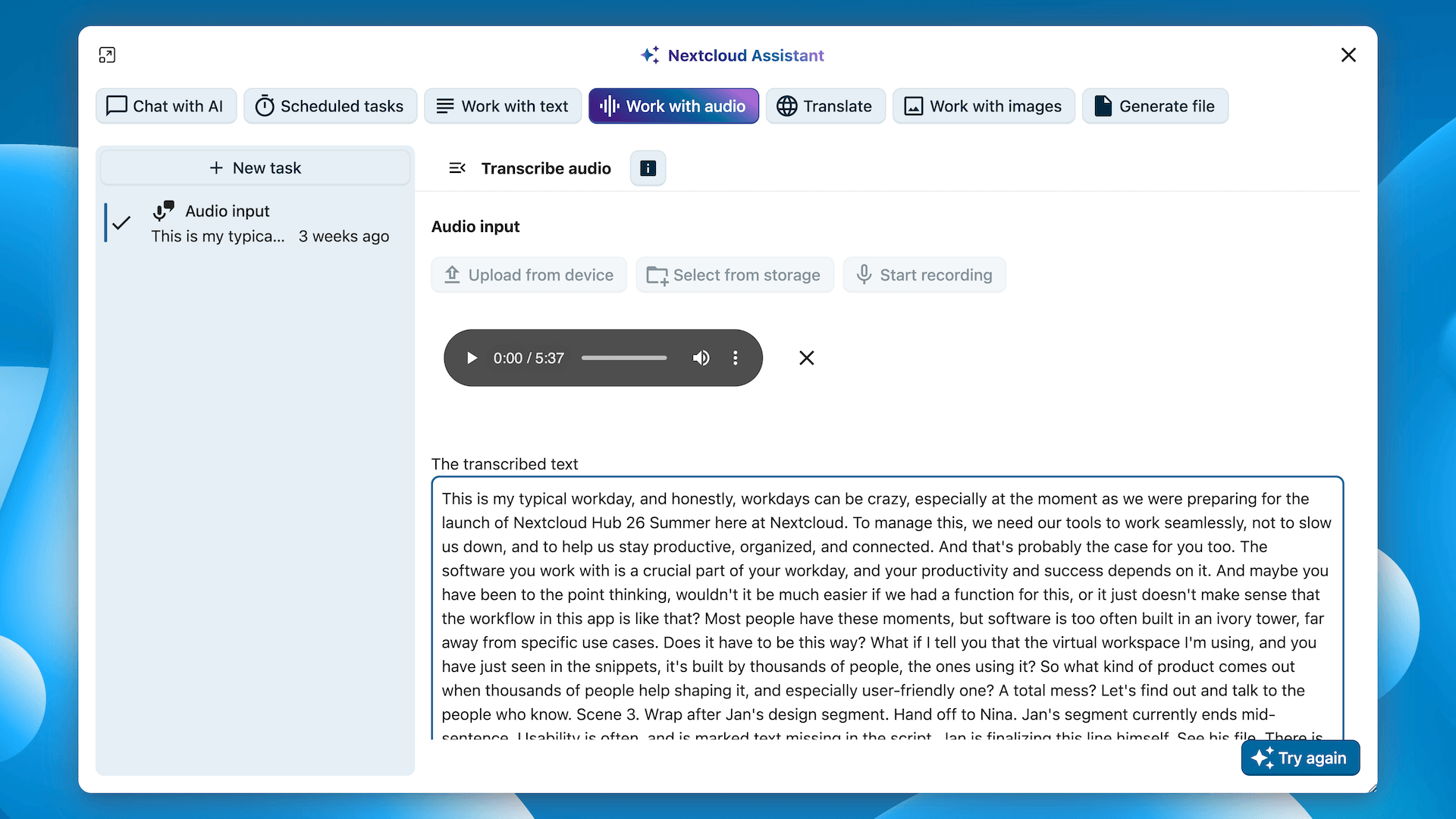
Task: Click the Nextcloud Assistant sparkle logo
Action: click(650, 55)
